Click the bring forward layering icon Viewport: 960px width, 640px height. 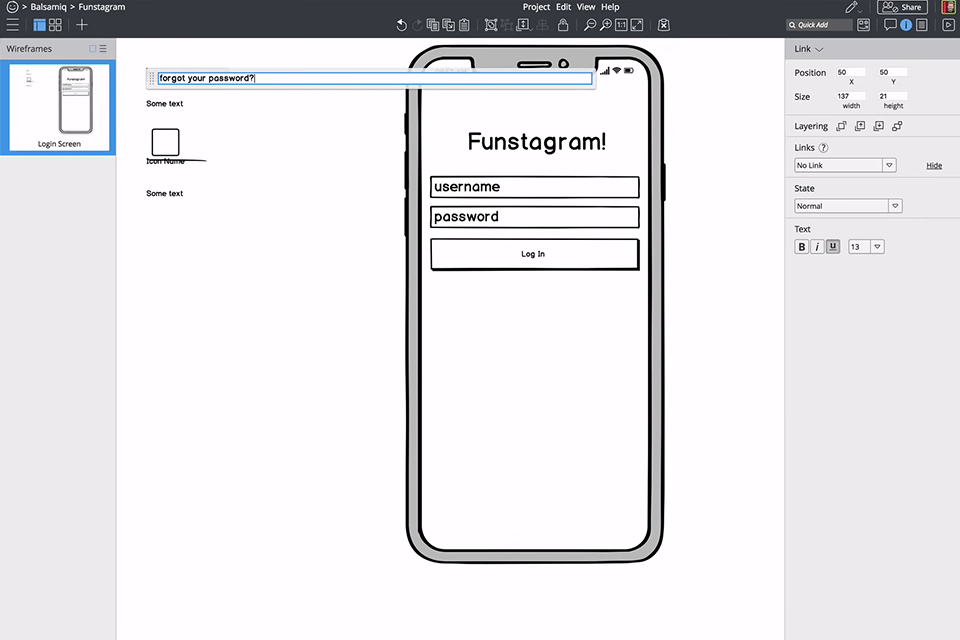click(x=860, y=126)
